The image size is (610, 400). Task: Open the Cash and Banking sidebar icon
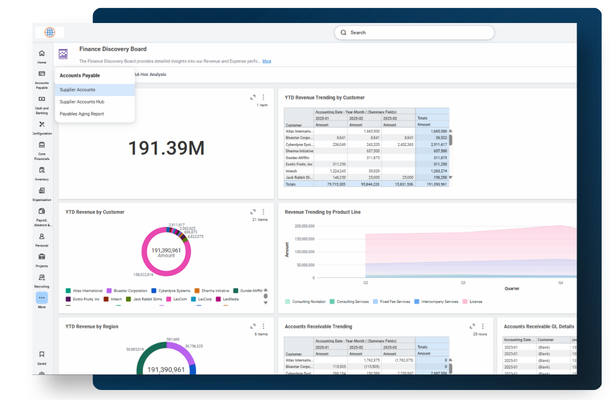click(42, 99)
